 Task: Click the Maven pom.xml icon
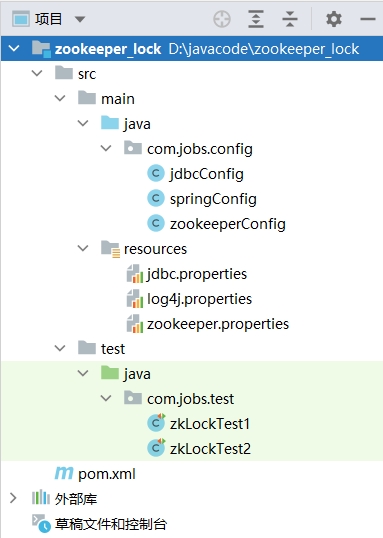64,473
